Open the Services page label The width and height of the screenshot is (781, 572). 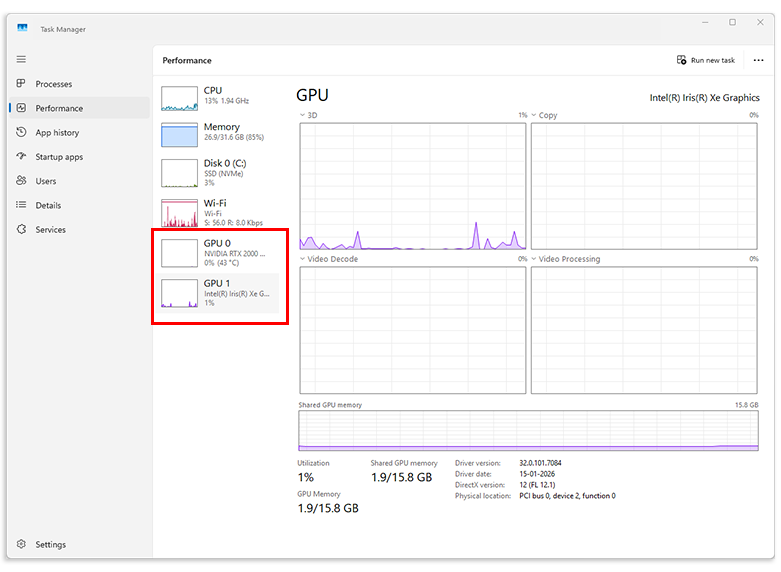[x=50, y=230]
